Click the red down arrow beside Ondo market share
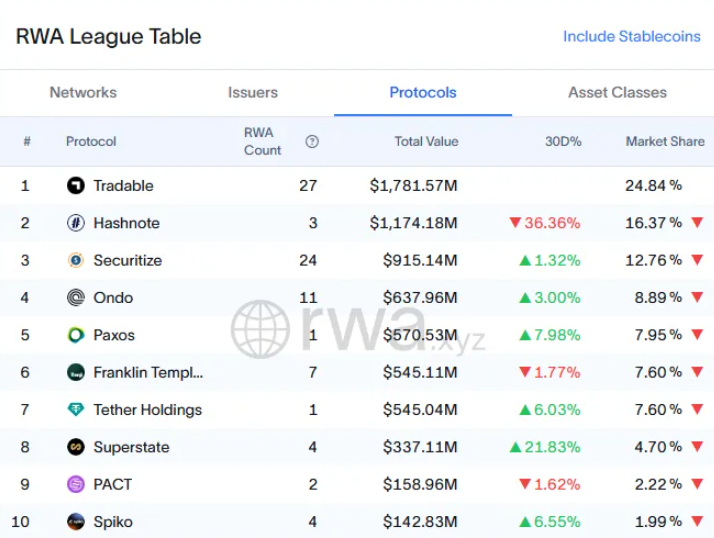Screen dimensions: 714x538 point(697,297)
